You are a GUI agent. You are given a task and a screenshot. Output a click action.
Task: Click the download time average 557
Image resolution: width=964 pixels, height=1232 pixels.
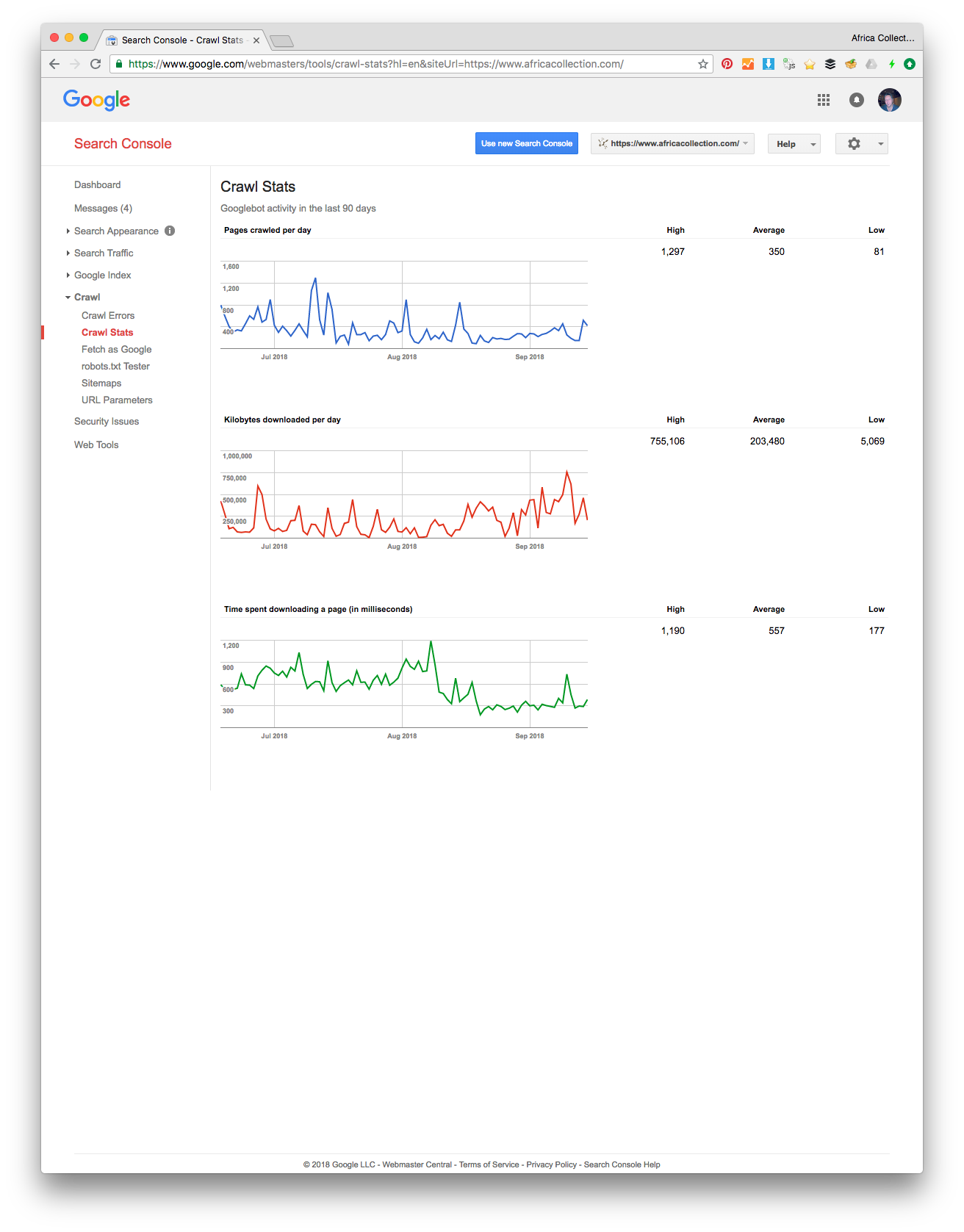pyautogui.click(x=777, y=630)
